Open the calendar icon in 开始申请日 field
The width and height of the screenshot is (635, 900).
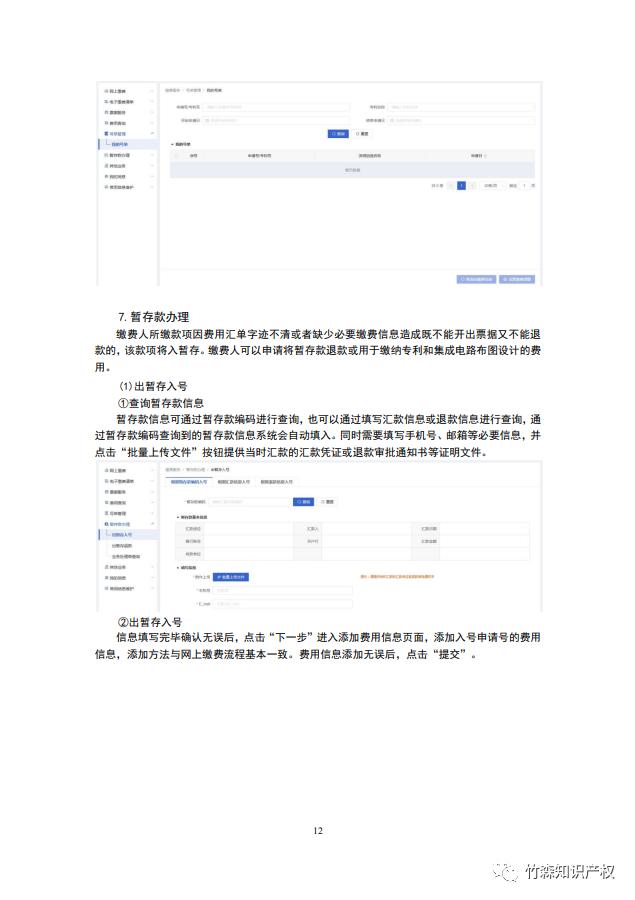207,121
